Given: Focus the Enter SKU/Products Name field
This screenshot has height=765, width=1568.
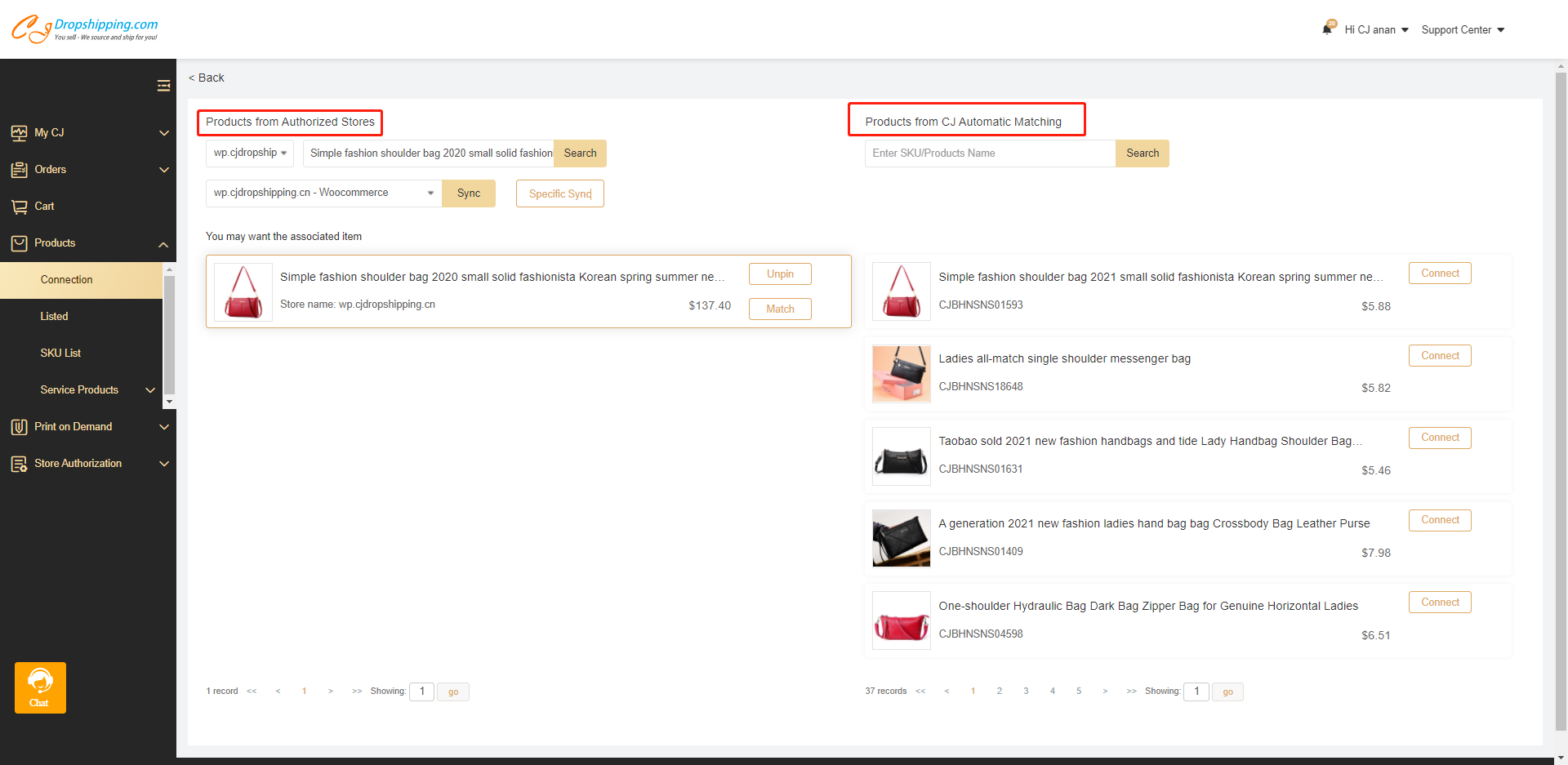Looking at the screenshot, I should 989,153.
